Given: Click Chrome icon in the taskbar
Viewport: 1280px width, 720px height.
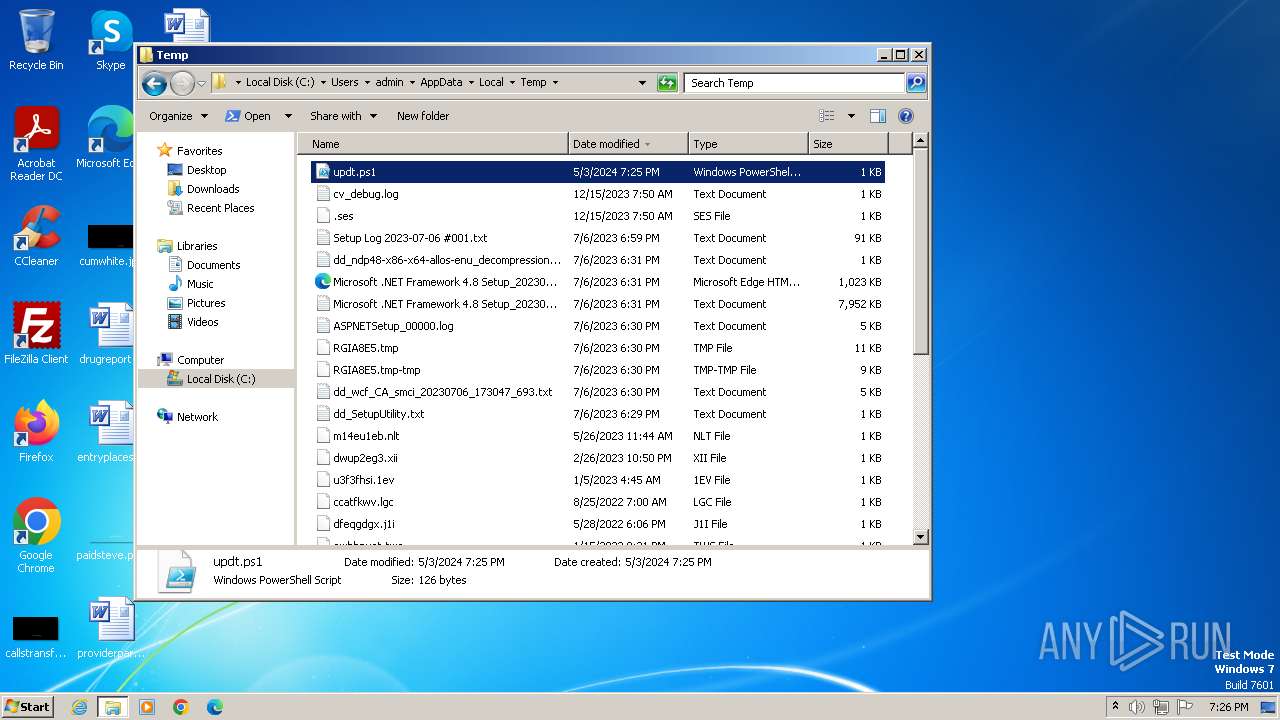Looking at the screenshot, I should tap(181, 707).
